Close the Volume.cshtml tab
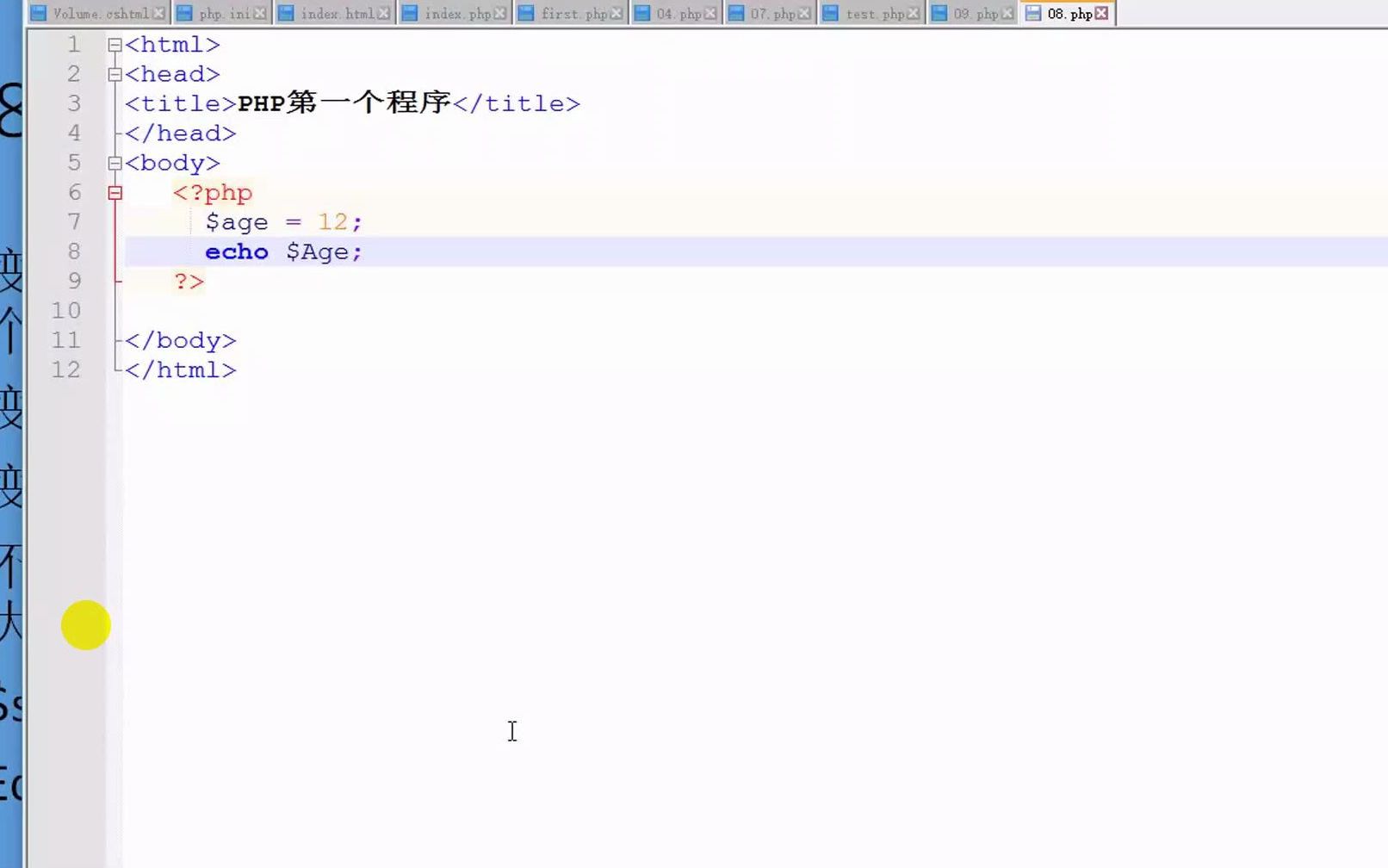This screenshot has width=1388, height=868. pyautogui.click(x=158, y=14)
